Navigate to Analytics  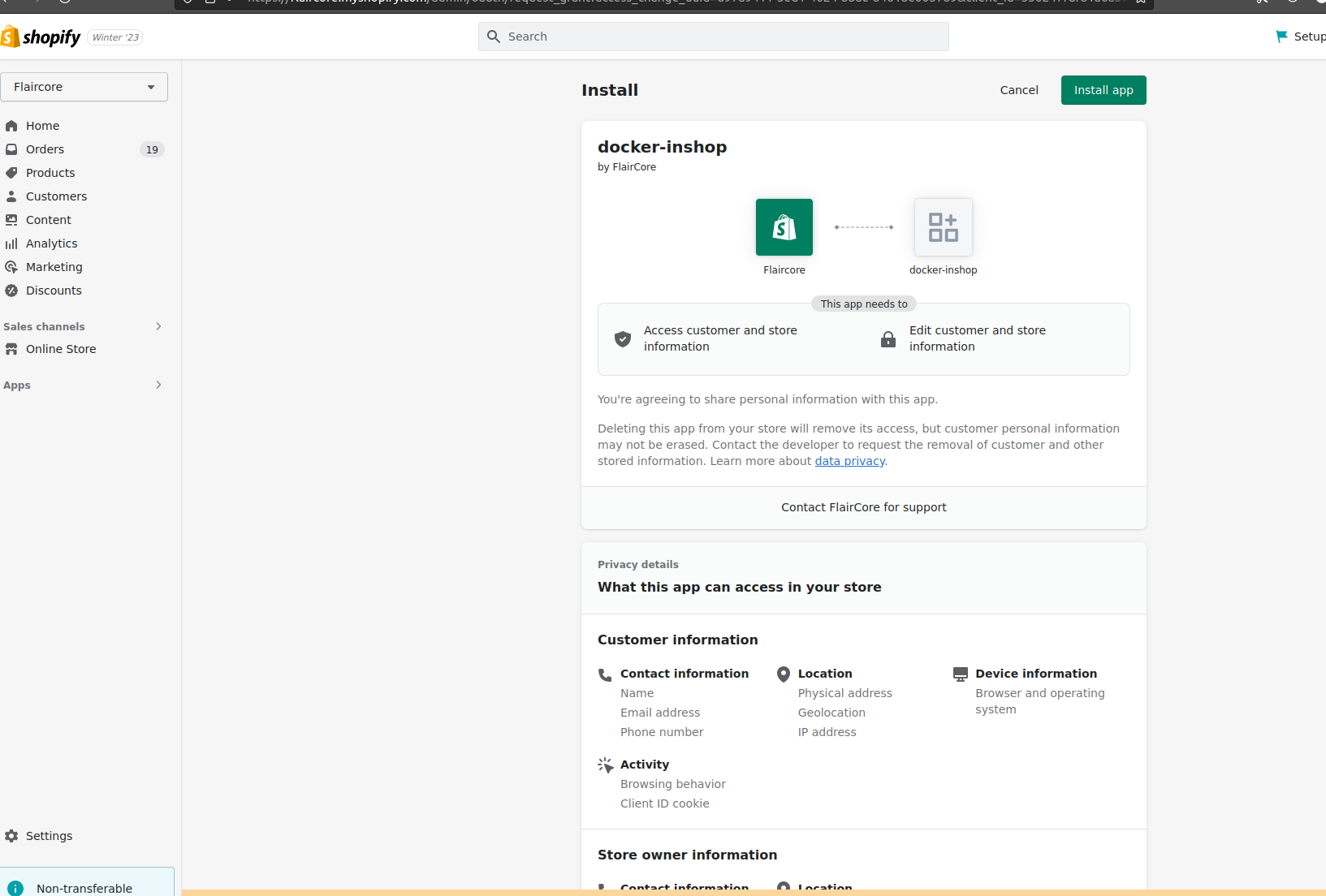point(51,243)
